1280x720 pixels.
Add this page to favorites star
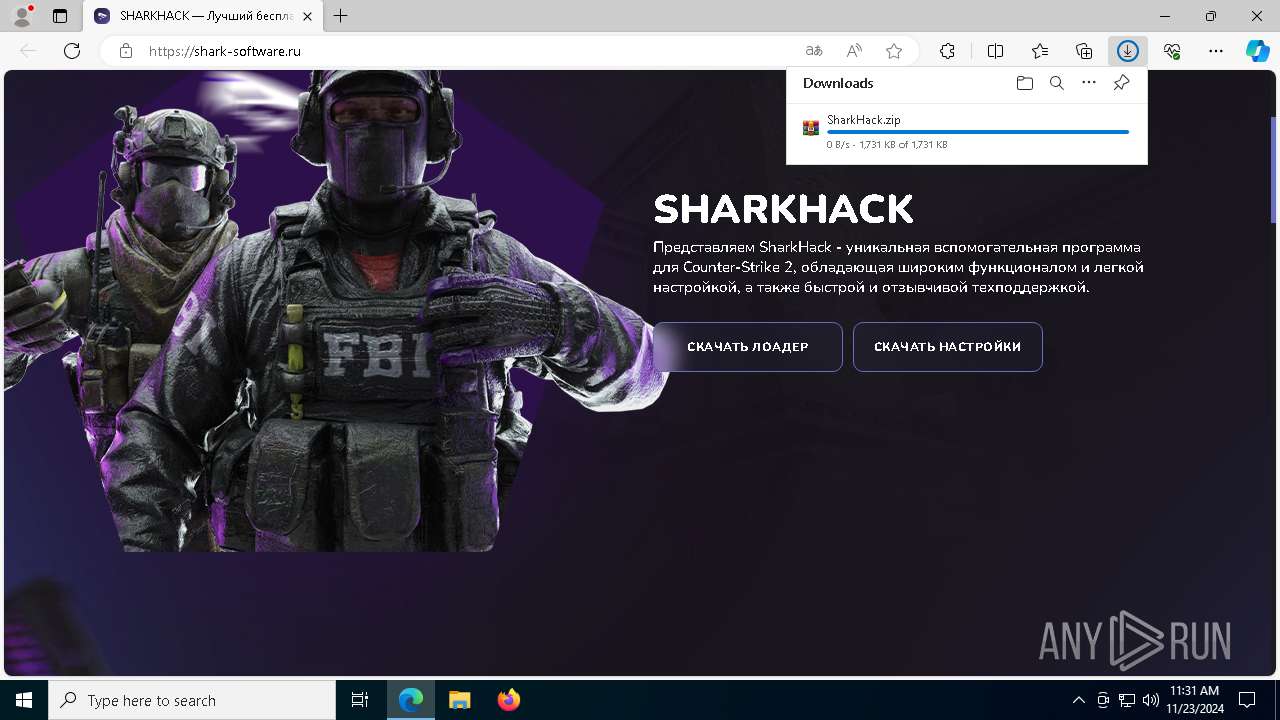(894, 51)
